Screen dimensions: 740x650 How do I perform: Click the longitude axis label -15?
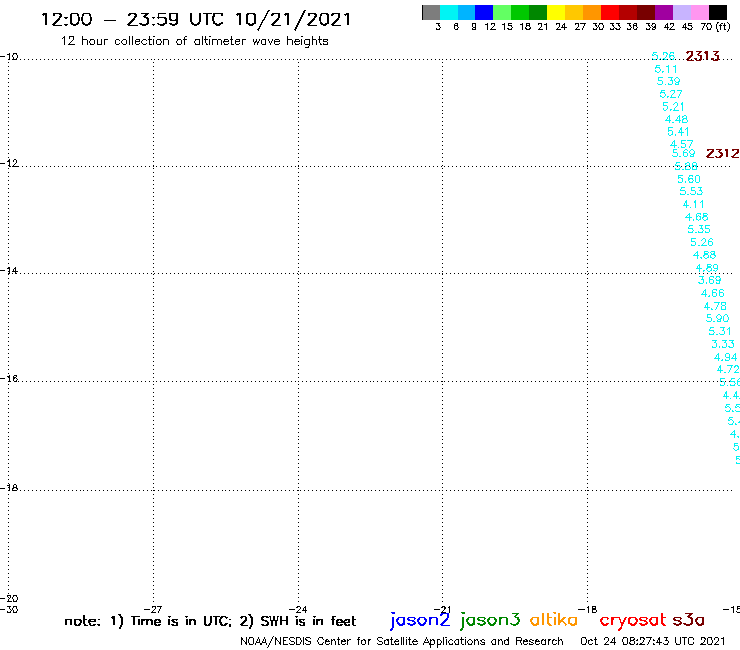click(732, 609)
